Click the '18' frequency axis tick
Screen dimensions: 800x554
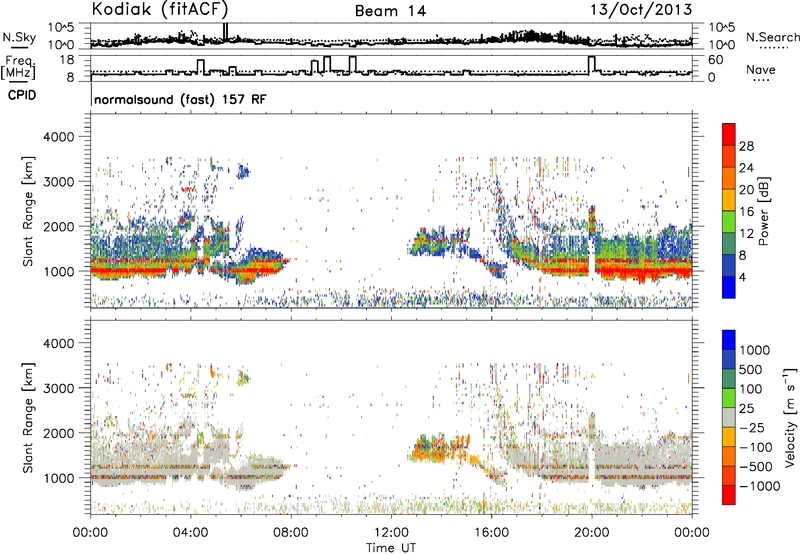point(67,60)
